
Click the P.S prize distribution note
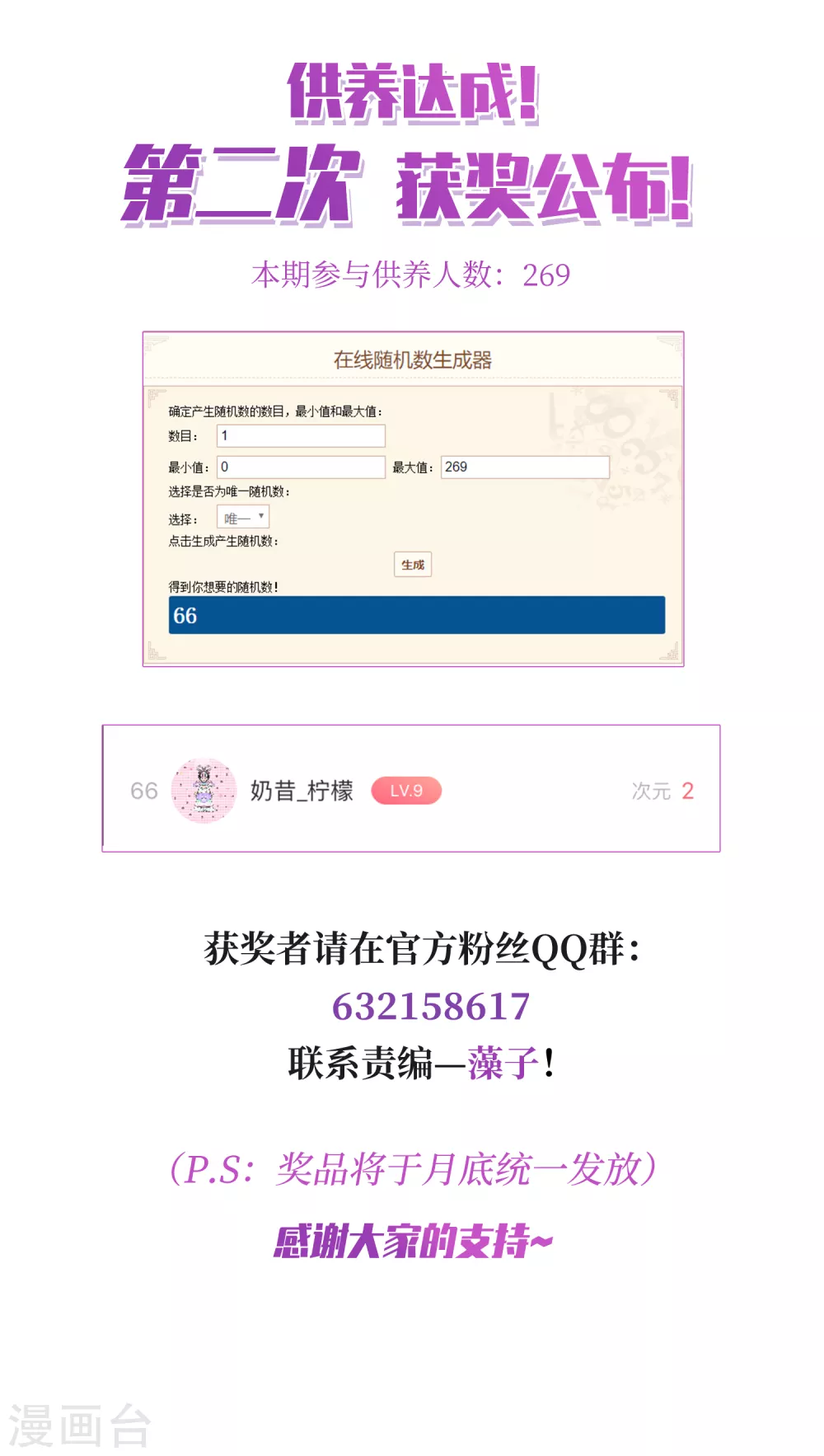click(413, 1169)
